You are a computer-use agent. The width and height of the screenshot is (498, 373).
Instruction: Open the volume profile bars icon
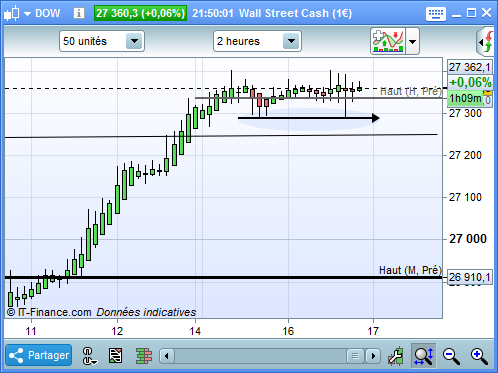pos(144,355)
